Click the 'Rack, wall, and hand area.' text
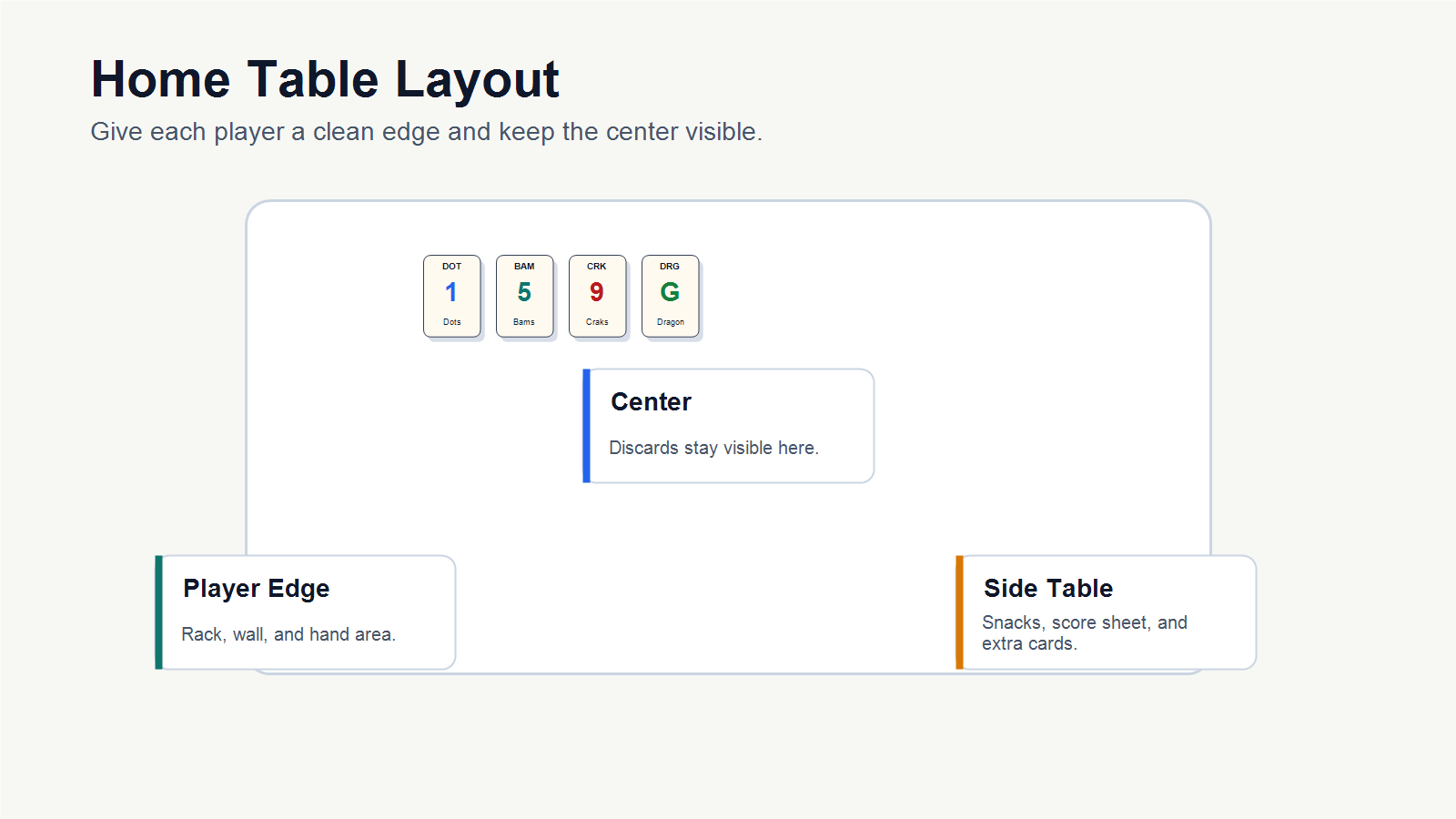 click(288, 634)
